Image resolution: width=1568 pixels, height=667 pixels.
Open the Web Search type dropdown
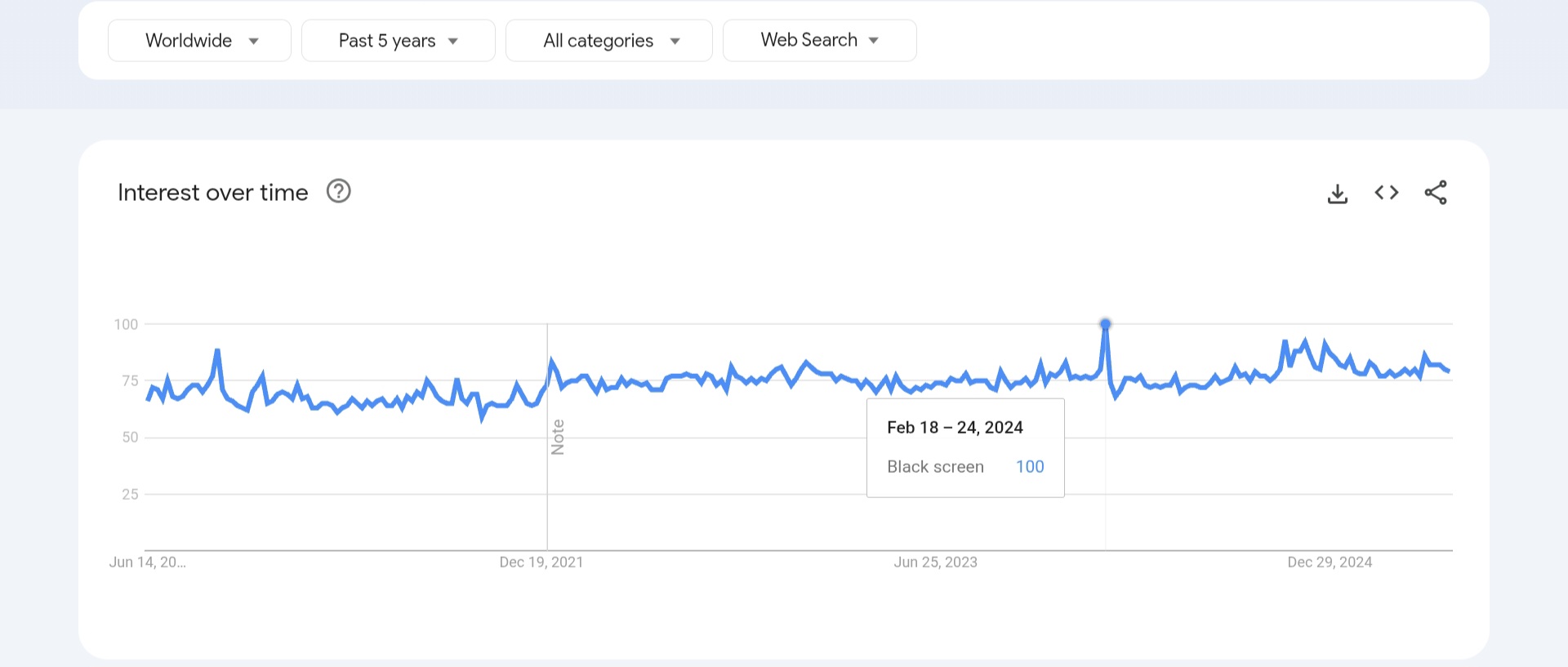coord(820,41)
